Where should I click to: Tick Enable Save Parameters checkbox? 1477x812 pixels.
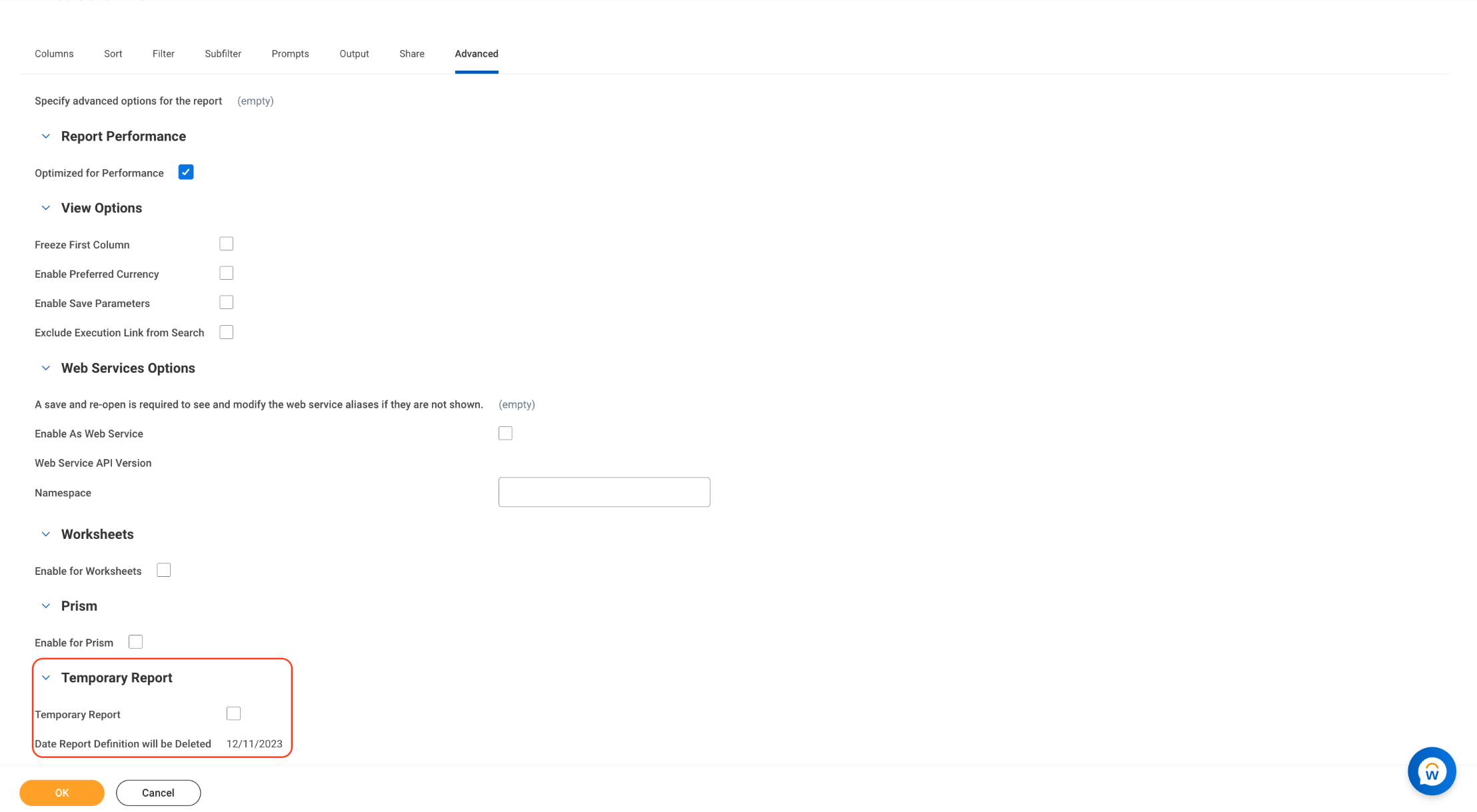click(x=227, y=302)
